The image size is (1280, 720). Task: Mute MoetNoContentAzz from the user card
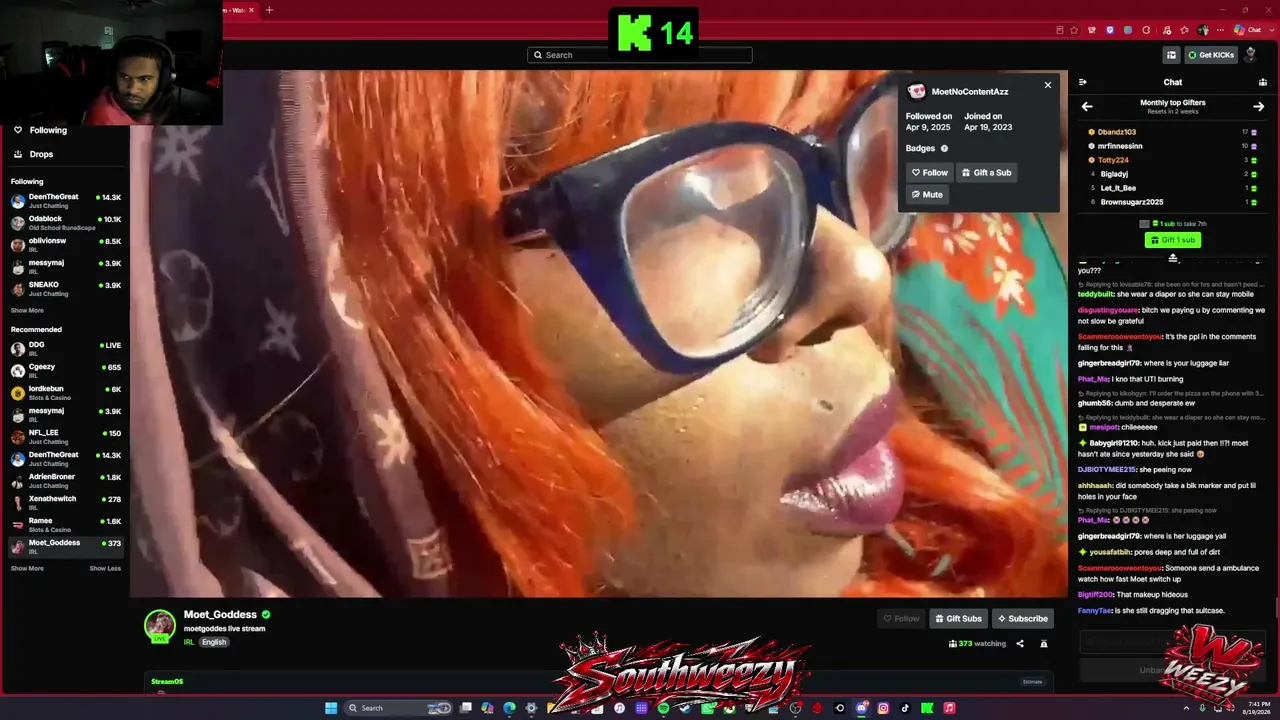click(x=927, y=195)
